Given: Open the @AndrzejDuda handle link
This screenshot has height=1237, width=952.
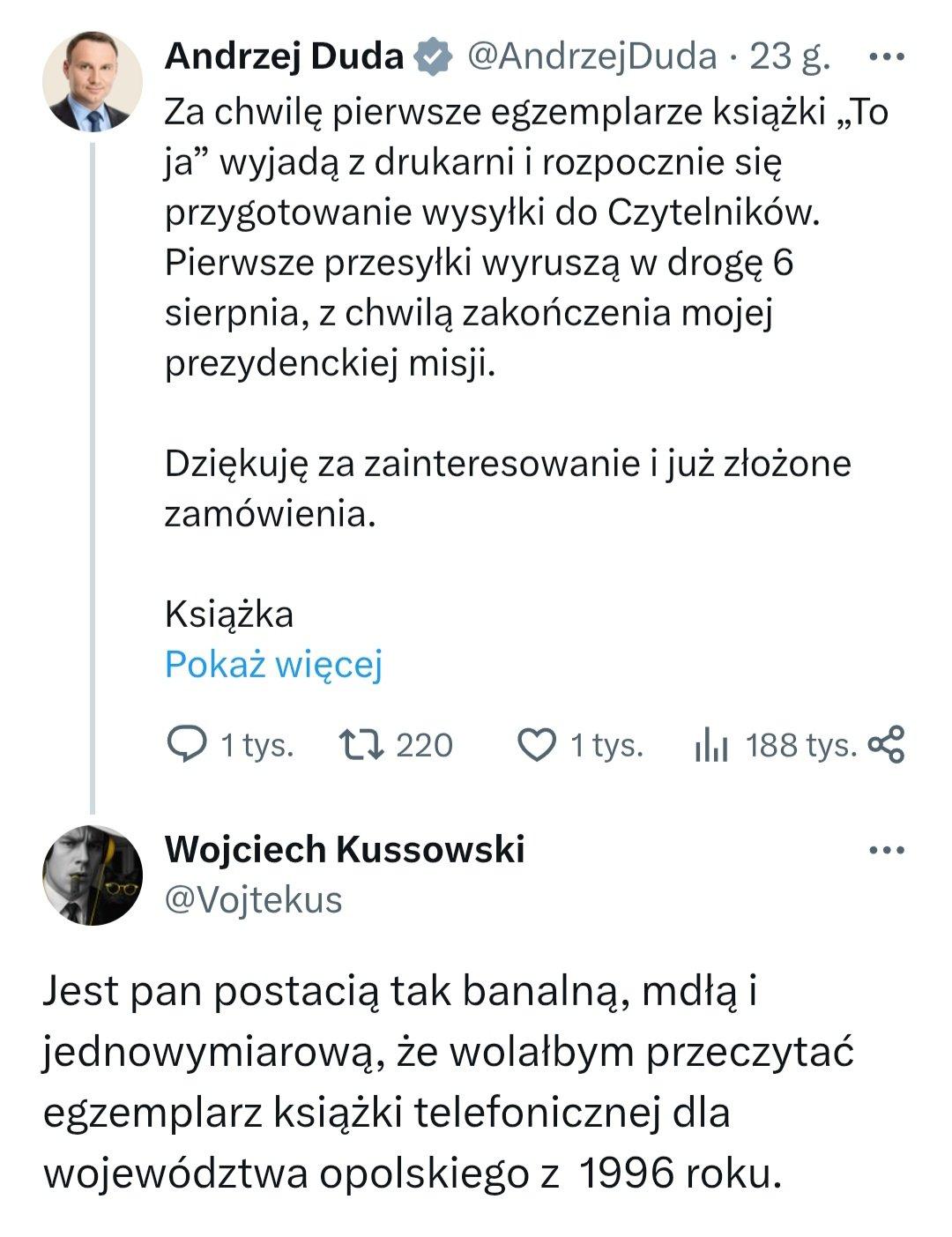Looking at the screenshot, I should pos(591,57).
